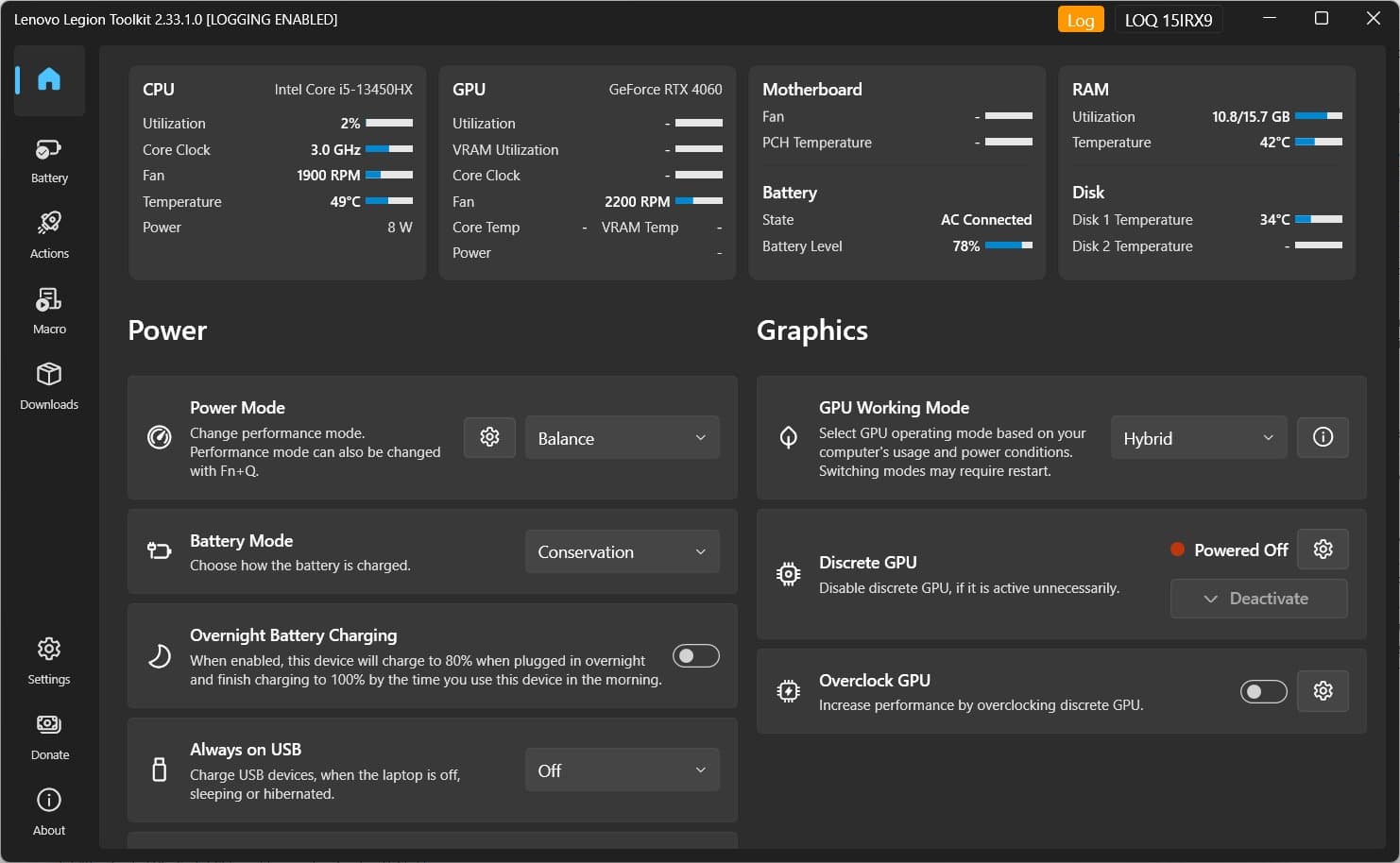
Task: Click the 1900 RPM CPU fan value
Action: pyautogui.click(x=329, y=176)
